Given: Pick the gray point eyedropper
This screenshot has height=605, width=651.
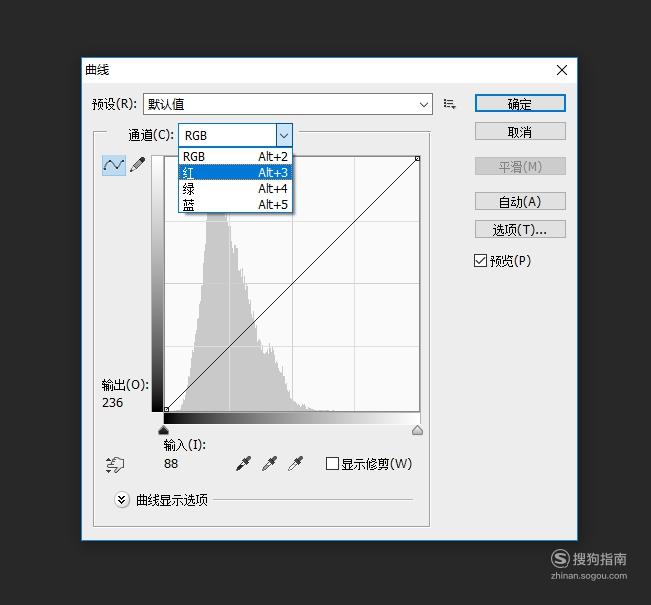Looking at the screenshot, I should tap(269, 463).
